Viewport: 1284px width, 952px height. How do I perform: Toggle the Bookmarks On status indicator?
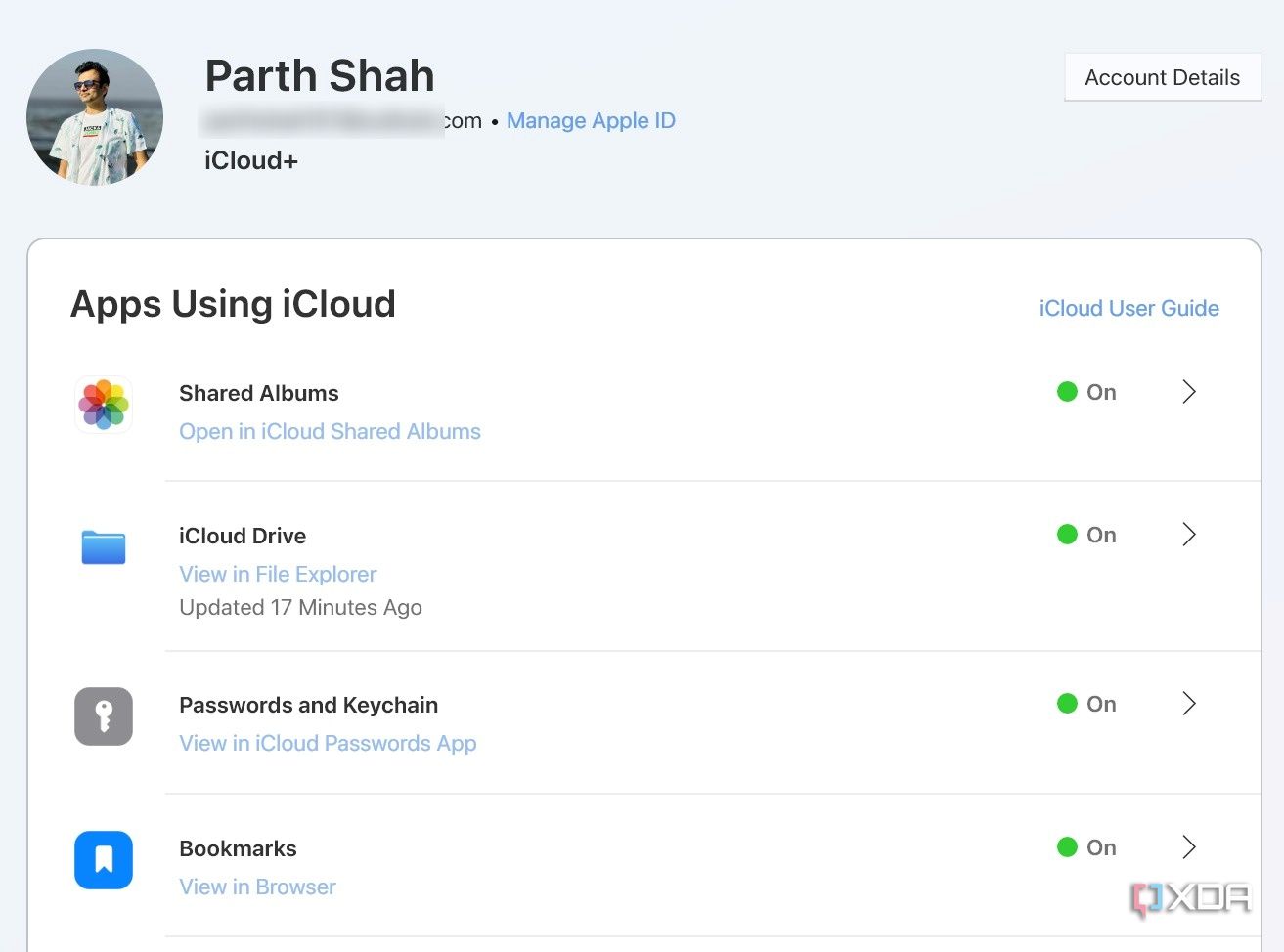coord(1086,847)
